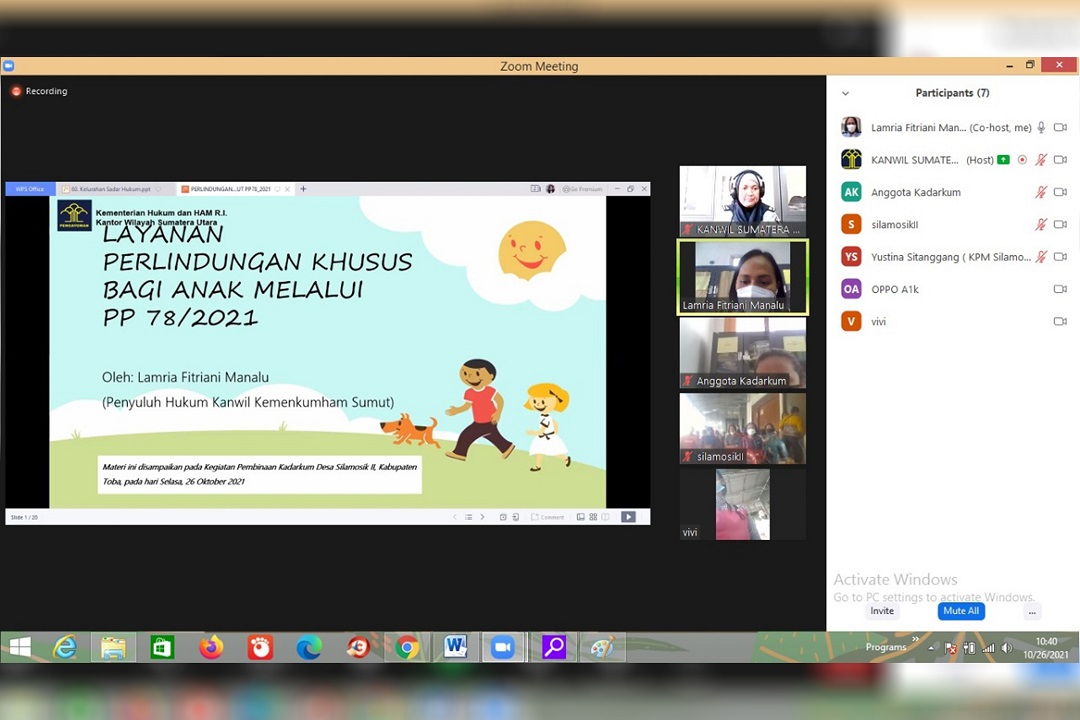Click the camera icon next to vivi
Image resolution: width=1080 pixels, height=720 pixels.
coord(1060,322)
